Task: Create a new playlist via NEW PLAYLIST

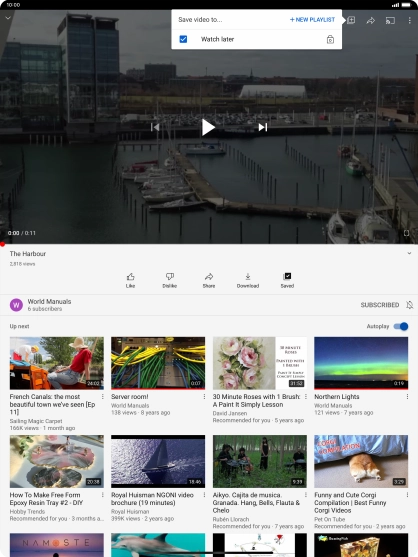Action: pyautogui.click(x=312, y=20)
